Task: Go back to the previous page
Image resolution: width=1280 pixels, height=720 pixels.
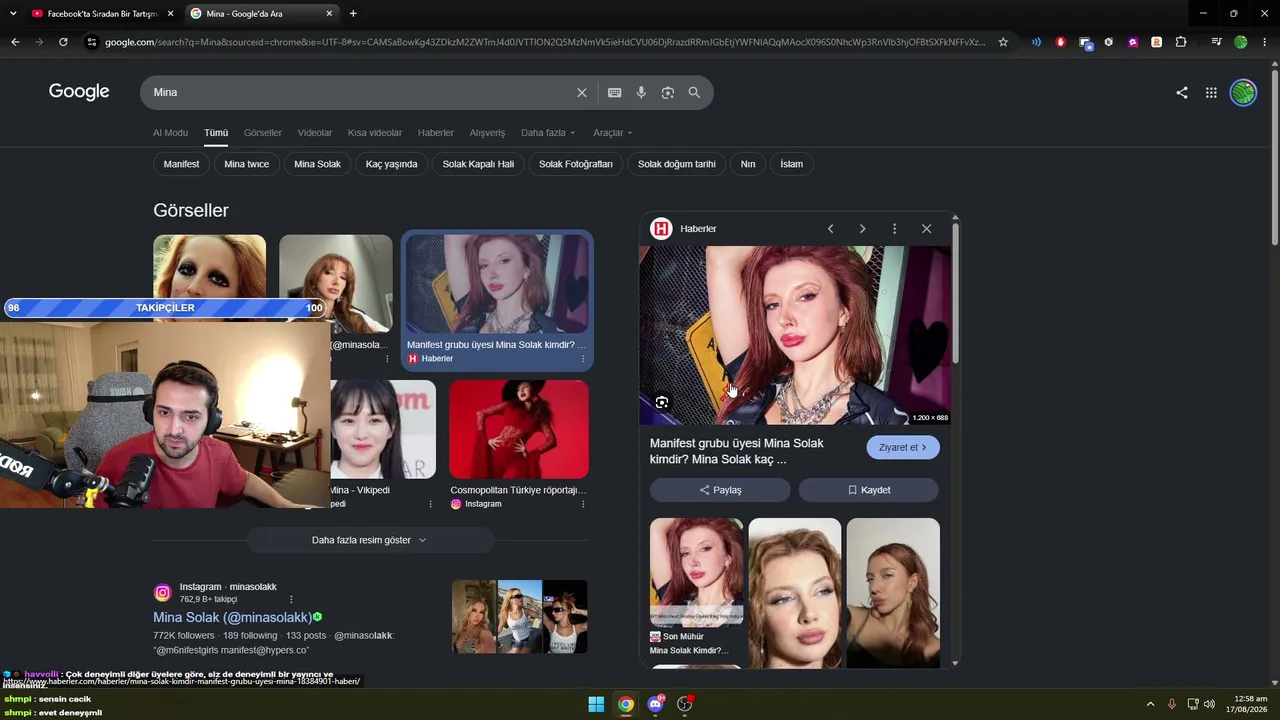Action: tap(15, 42)
